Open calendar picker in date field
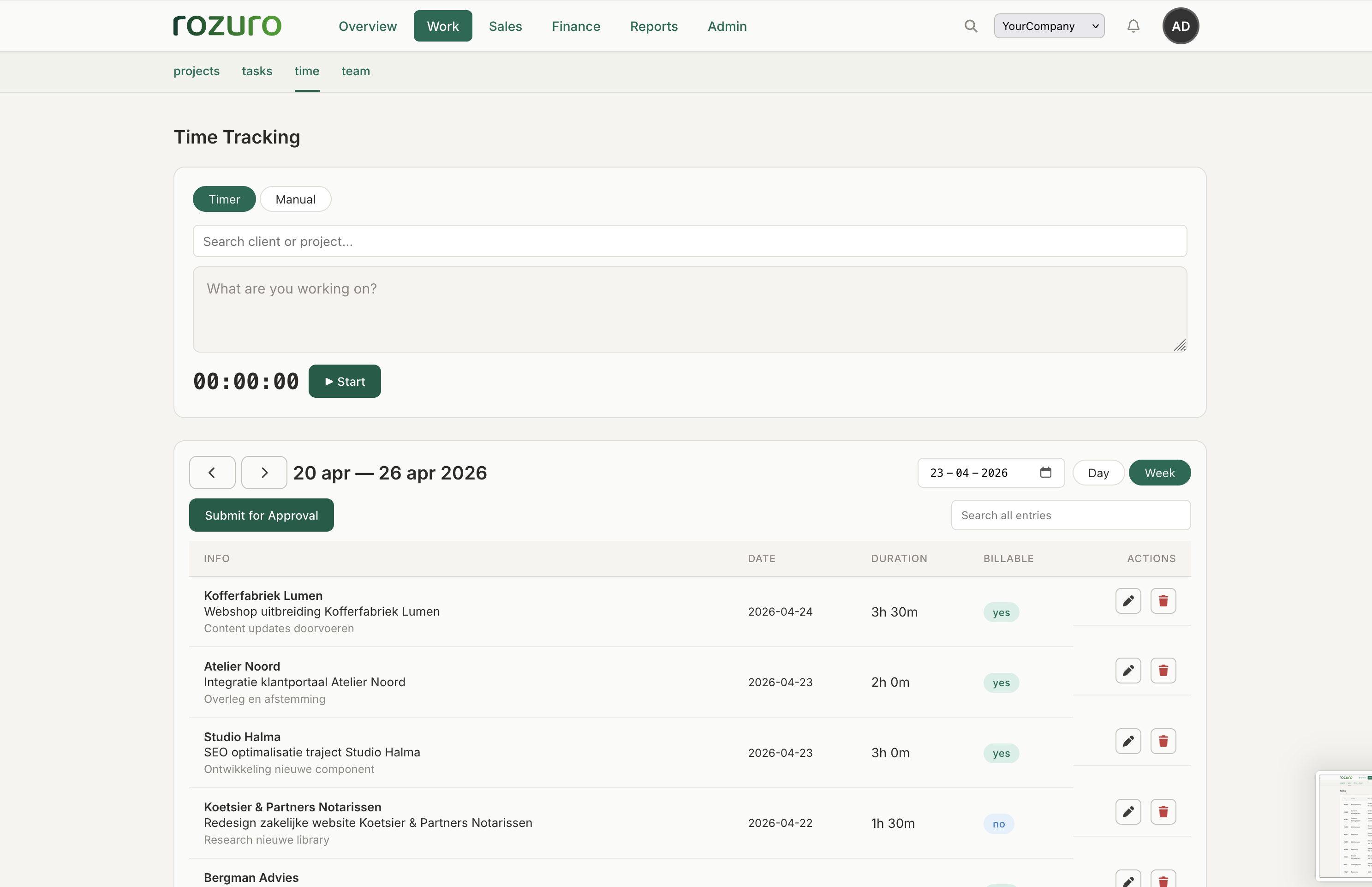Screen dimensions: 1372x887 tap(1045, 472)
